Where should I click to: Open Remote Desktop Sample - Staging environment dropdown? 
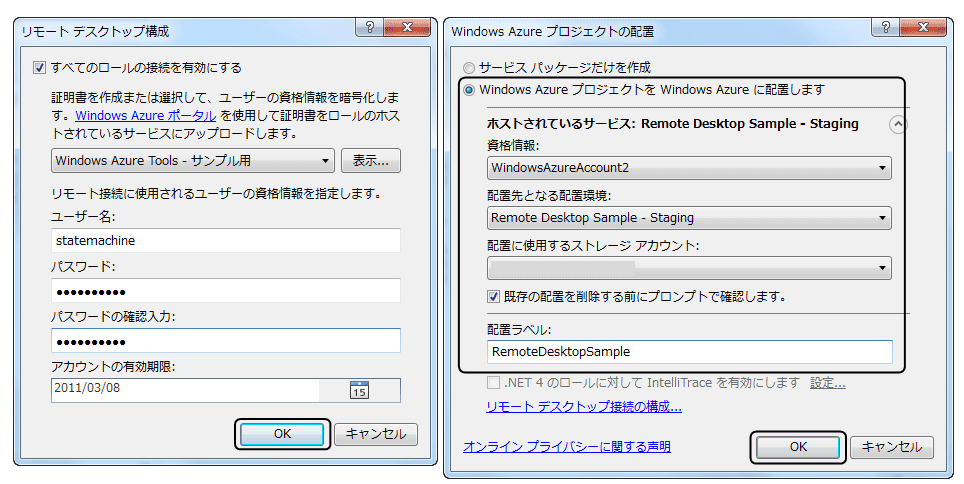689,218
